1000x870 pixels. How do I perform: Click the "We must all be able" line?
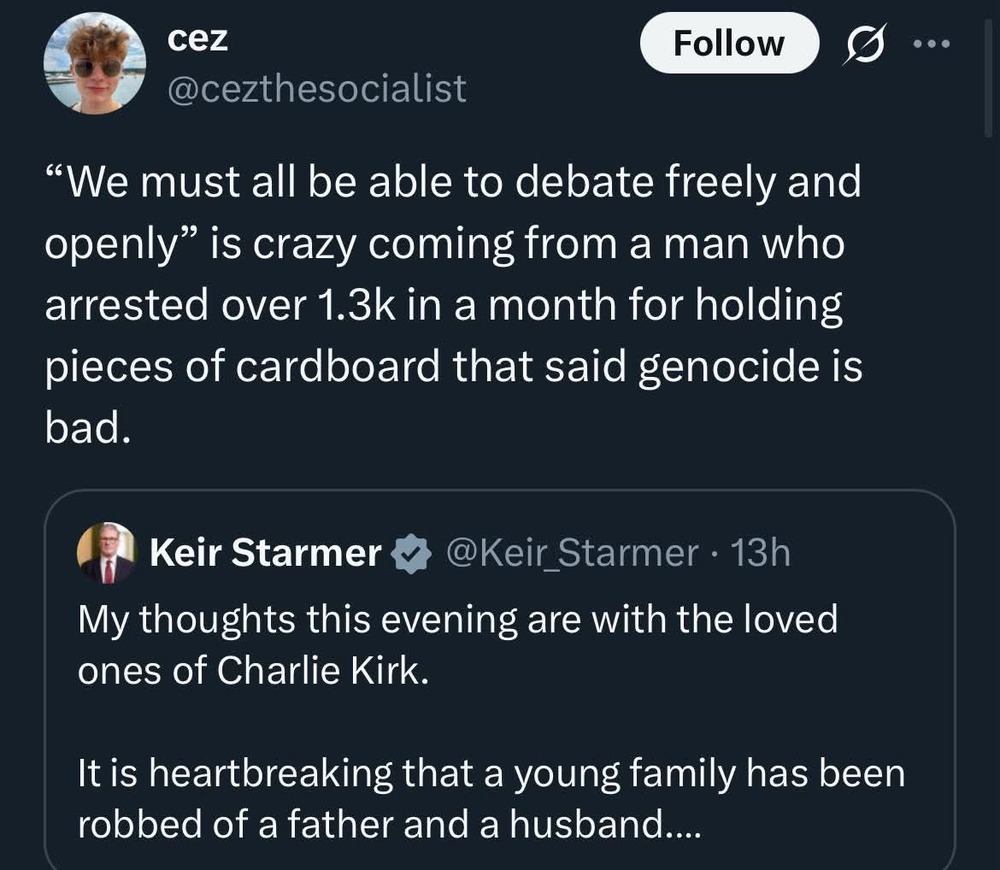coord(452,183)
